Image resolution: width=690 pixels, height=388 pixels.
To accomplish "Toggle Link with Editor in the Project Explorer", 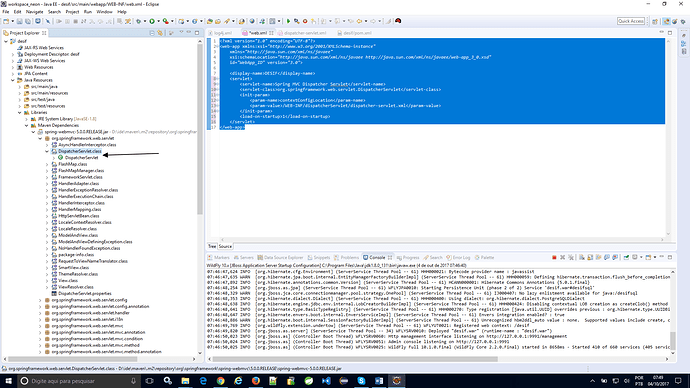I will pos(160,33).
